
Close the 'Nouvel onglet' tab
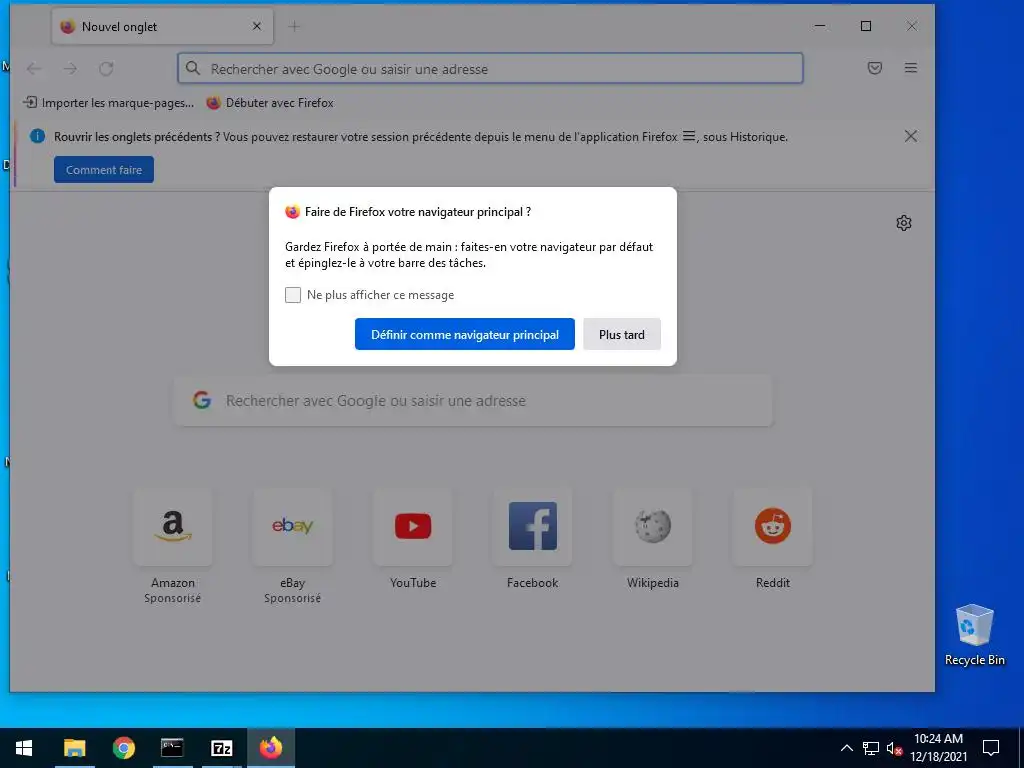[257, 26]
